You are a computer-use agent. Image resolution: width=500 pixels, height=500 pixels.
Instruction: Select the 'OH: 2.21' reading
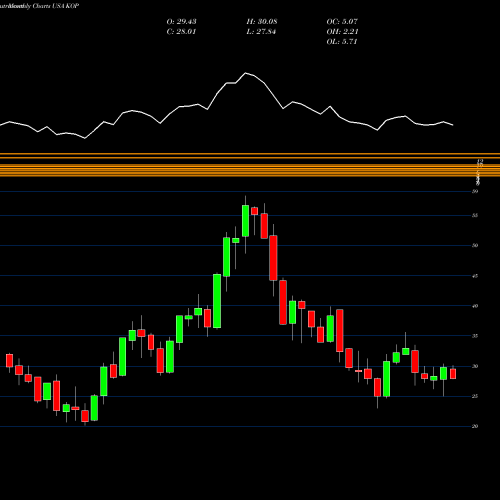pos(342,32)
